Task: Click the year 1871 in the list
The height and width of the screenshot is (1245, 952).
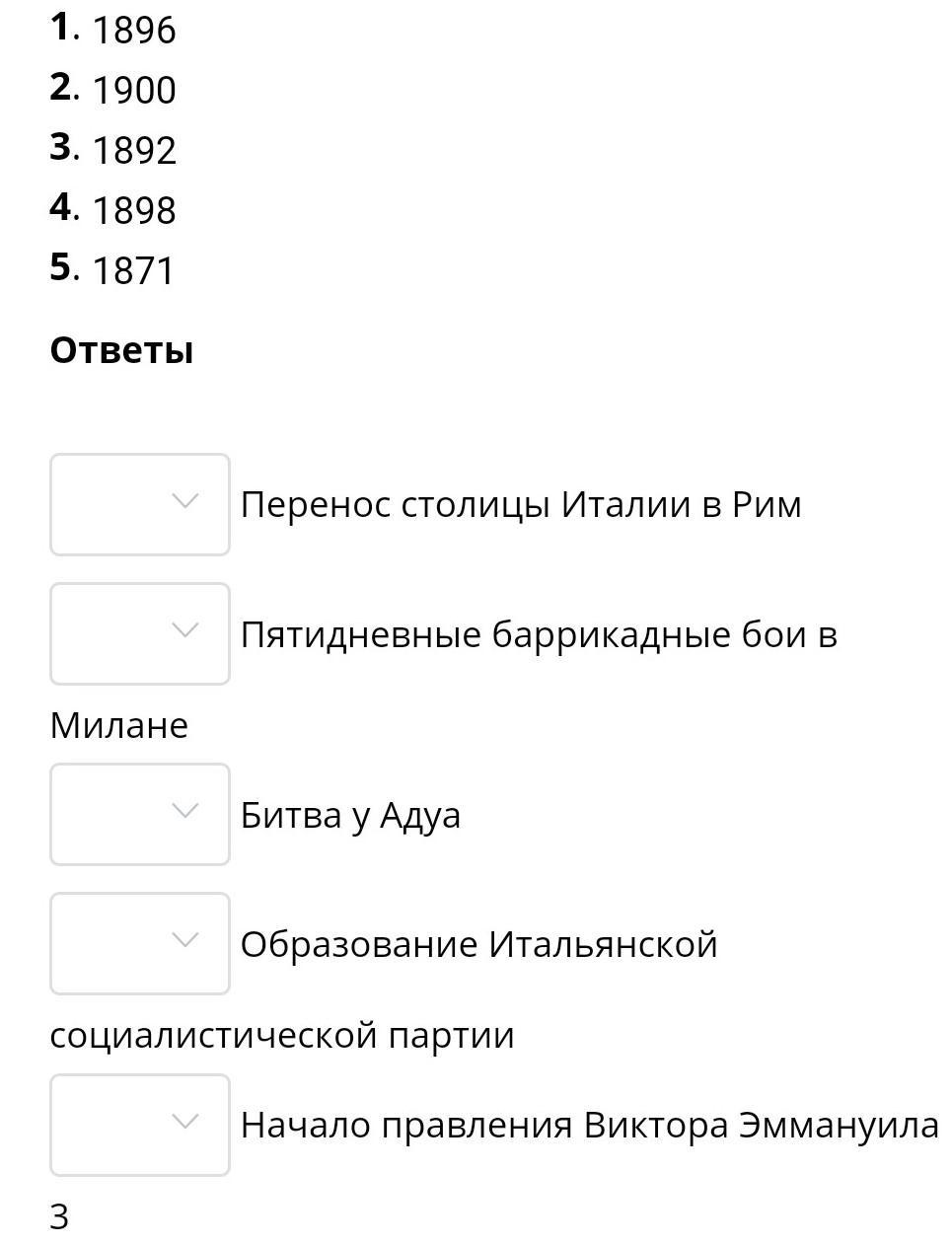Action: point(133,271)
